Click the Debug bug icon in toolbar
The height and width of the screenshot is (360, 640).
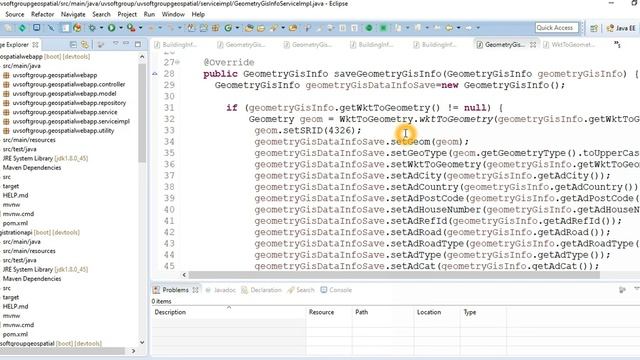click(x=92, y=28)
